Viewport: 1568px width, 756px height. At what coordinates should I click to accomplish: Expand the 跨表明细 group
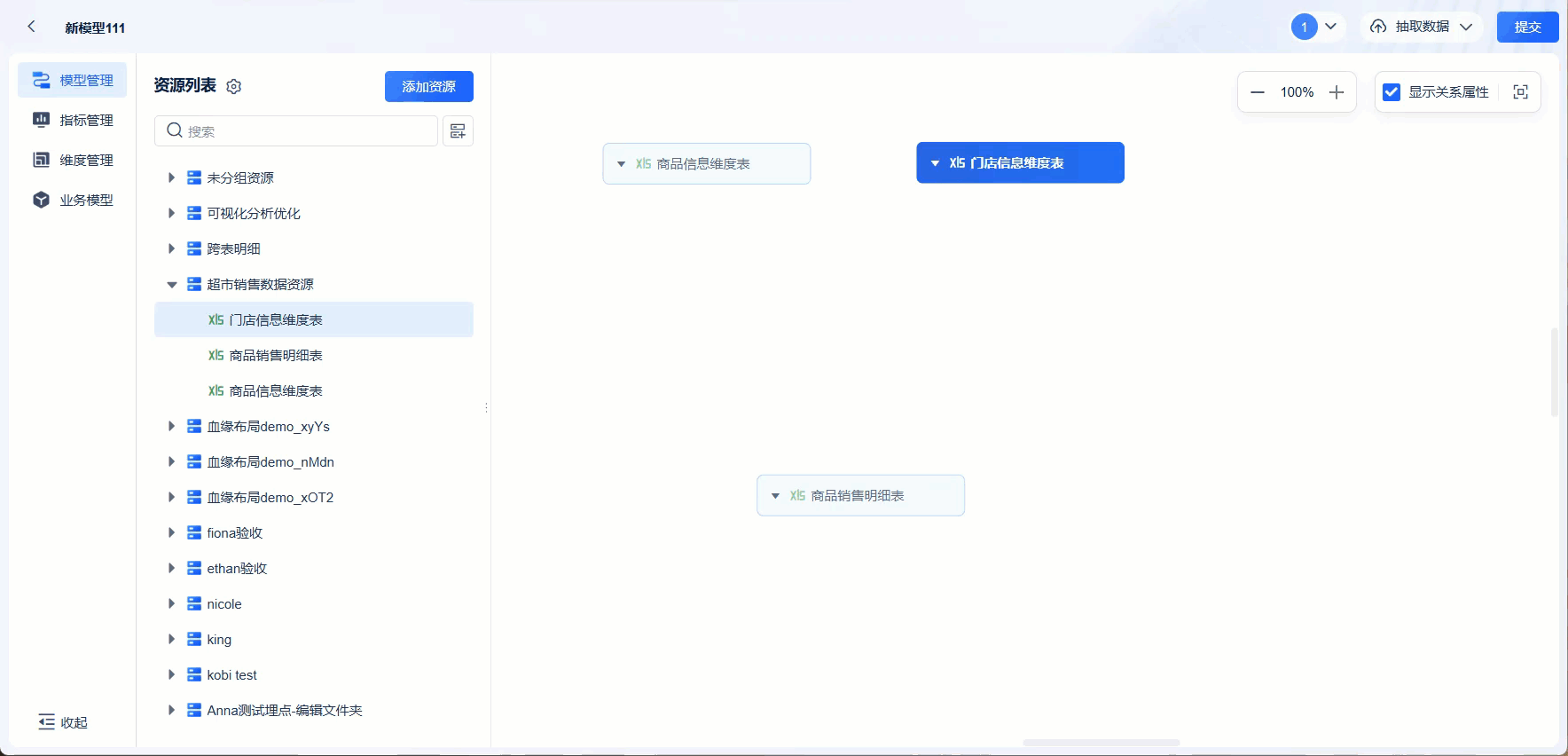point(171,248)
